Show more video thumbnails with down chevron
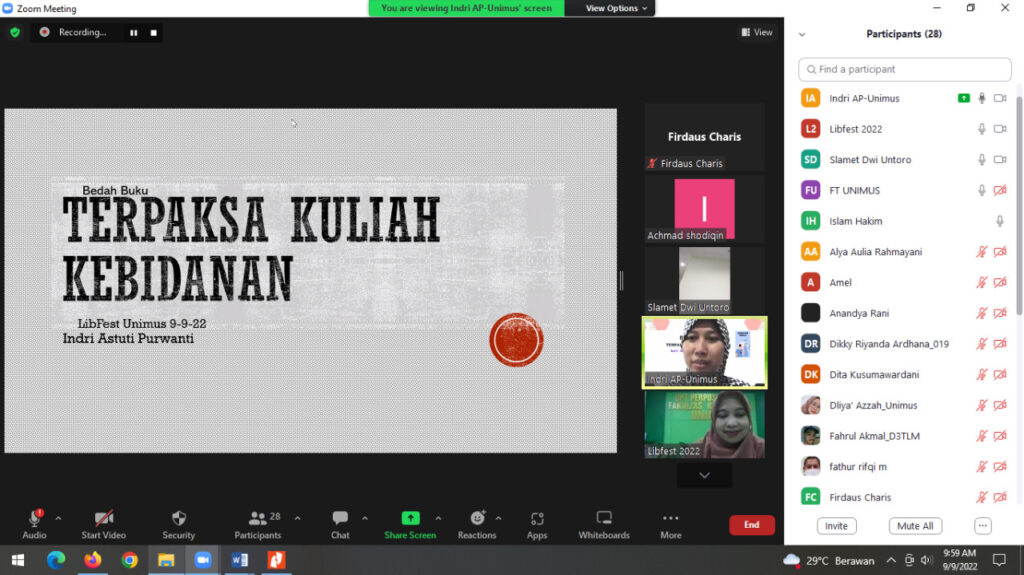Screen dimensions: 1024x575 coord(704,475)
